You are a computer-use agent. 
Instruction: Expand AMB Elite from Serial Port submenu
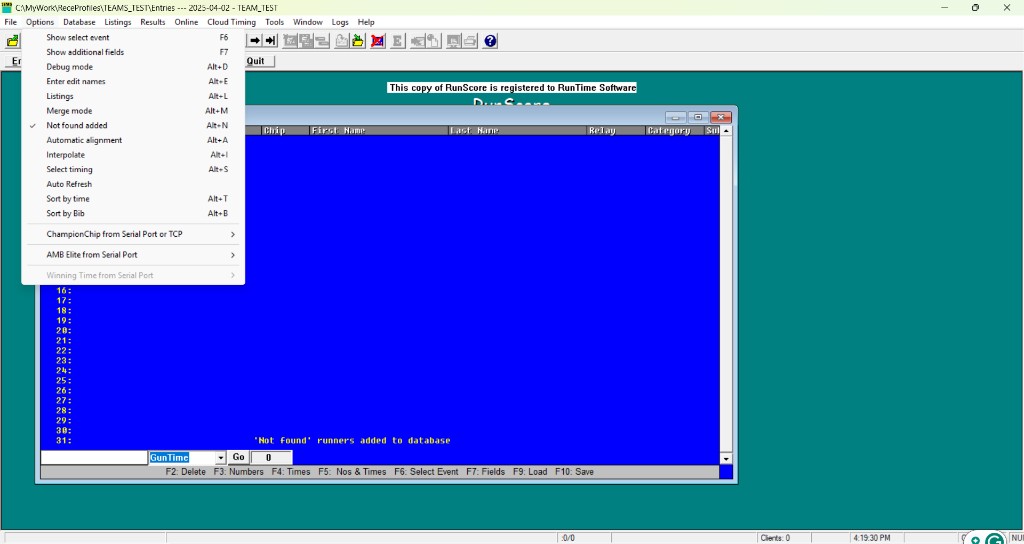pyautogui.click(x=133, y=255)
